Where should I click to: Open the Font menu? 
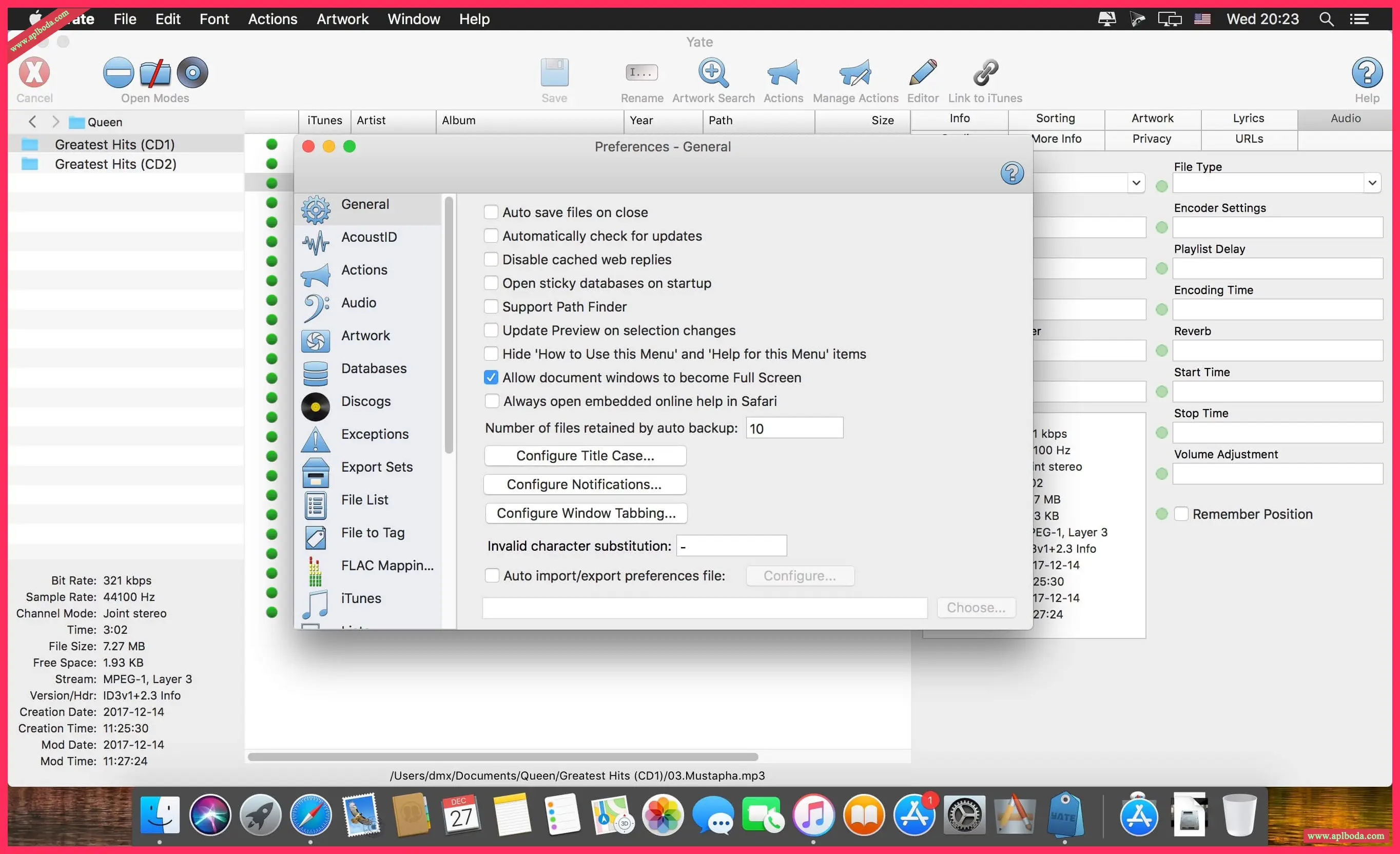tap(213, 19)
